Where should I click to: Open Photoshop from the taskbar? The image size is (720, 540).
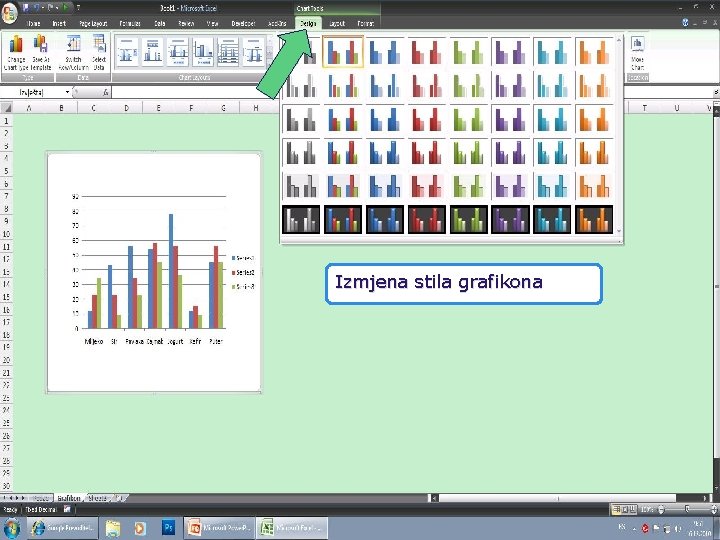[x=169, y=528]
